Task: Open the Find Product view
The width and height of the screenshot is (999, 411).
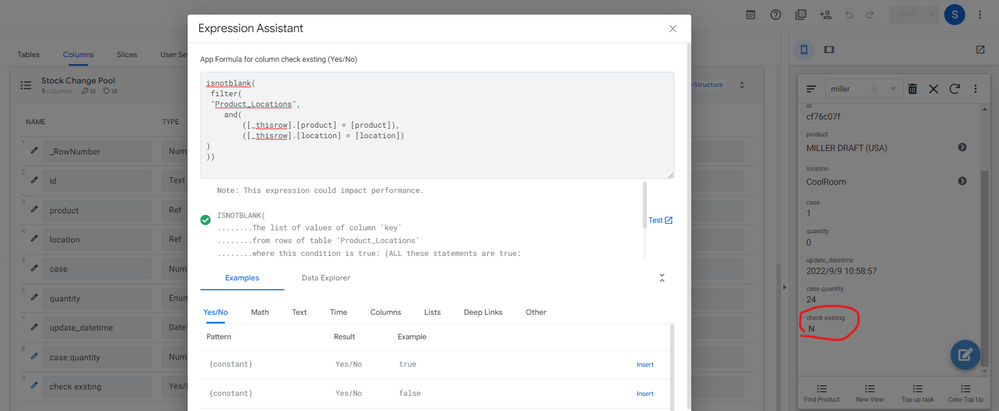Action: click(x=821, y=393)
